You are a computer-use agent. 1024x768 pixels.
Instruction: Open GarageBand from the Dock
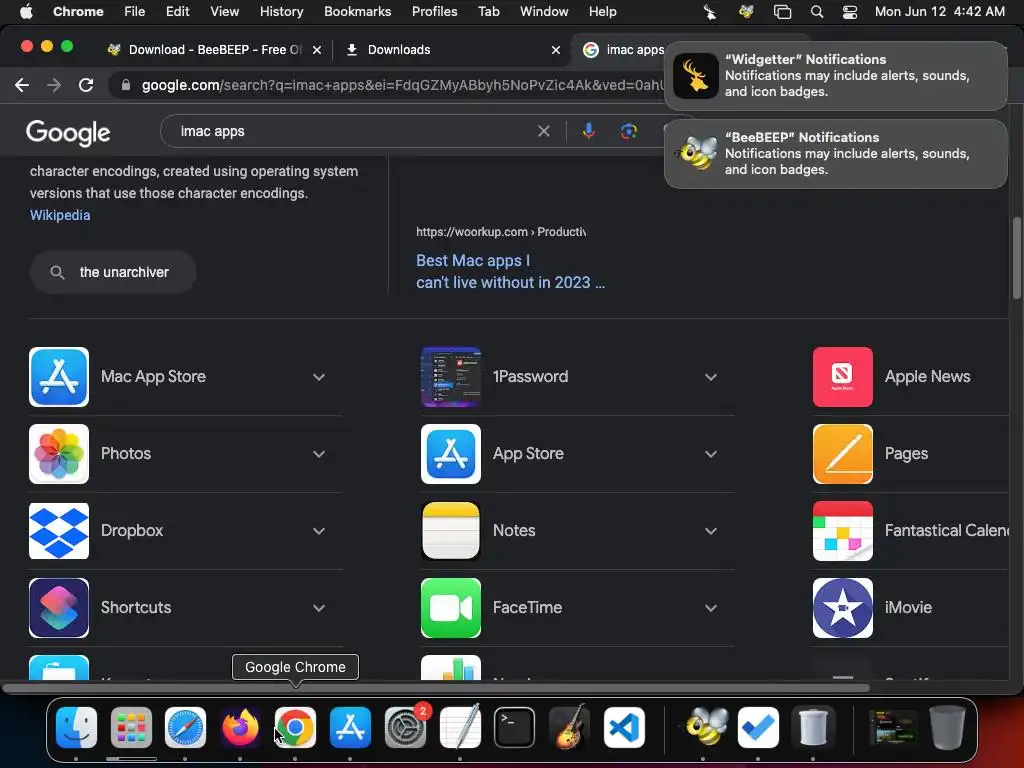pos(569,727)
